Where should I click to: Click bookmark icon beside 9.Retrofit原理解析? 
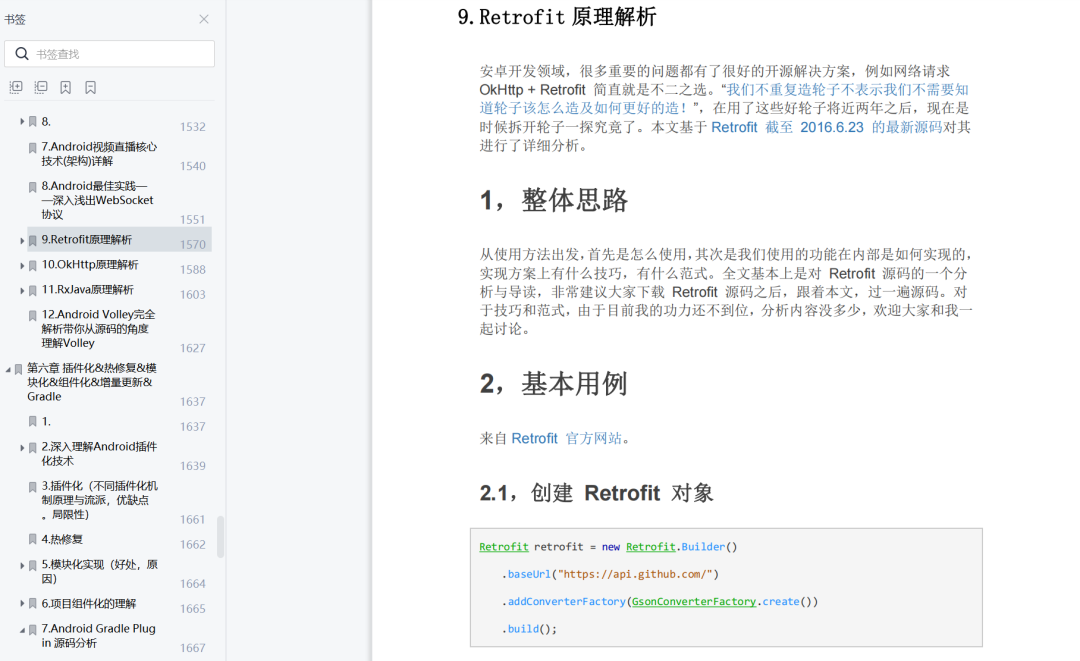point(32,240)
